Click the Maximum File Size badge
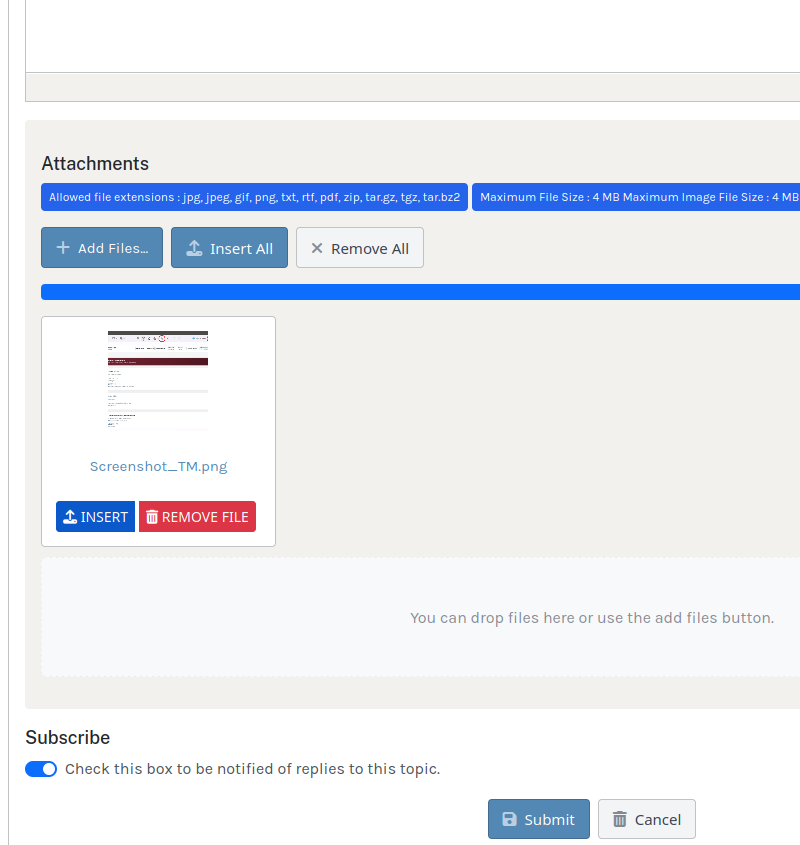 point(636,197)
